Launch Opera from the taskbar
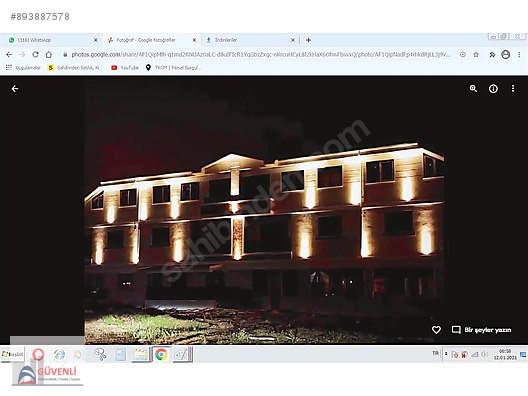 38,354
